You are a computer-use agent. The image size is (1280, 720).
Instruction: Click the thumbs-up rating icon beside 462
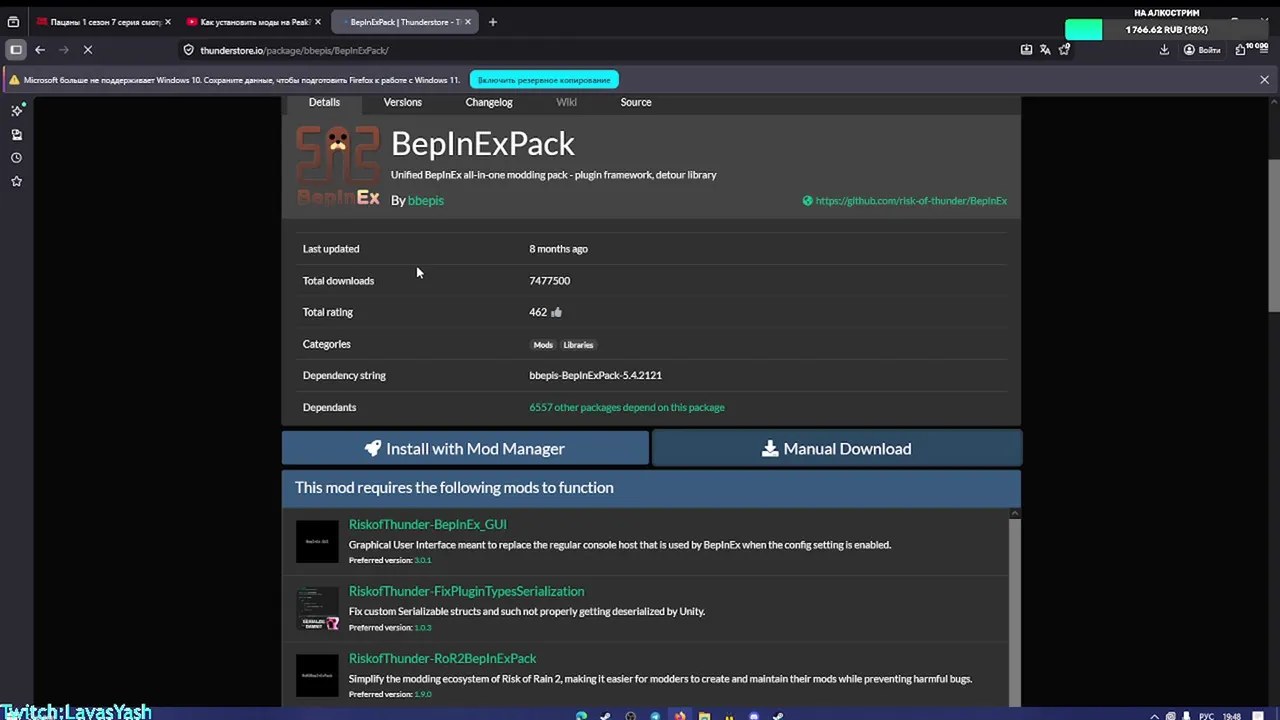(556, 312)
